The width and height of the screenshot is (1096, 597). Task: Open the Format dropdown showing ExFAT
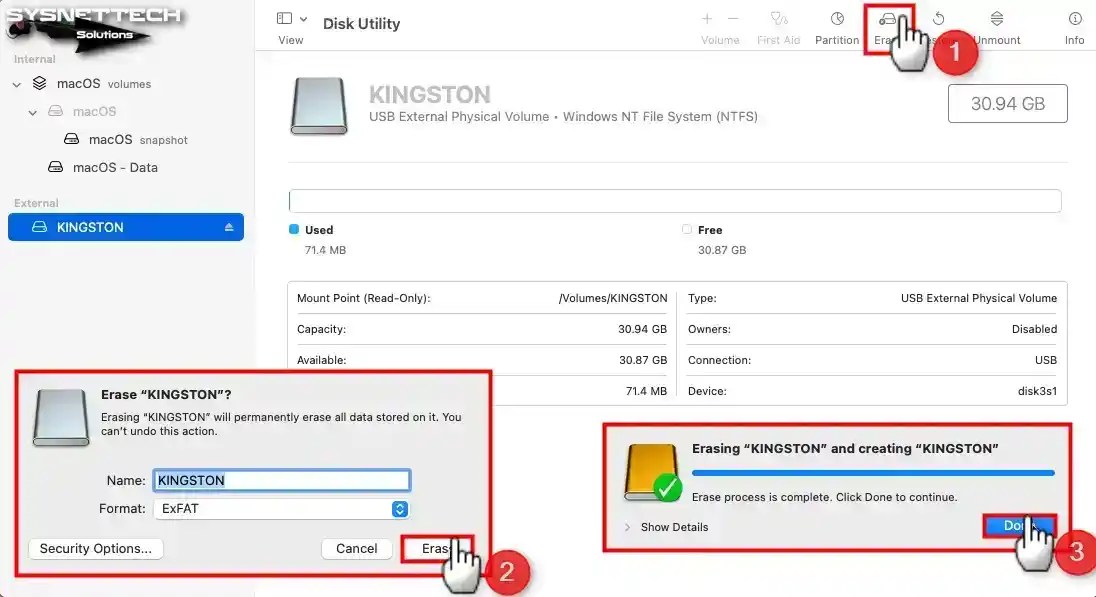[x=282, y=509]
